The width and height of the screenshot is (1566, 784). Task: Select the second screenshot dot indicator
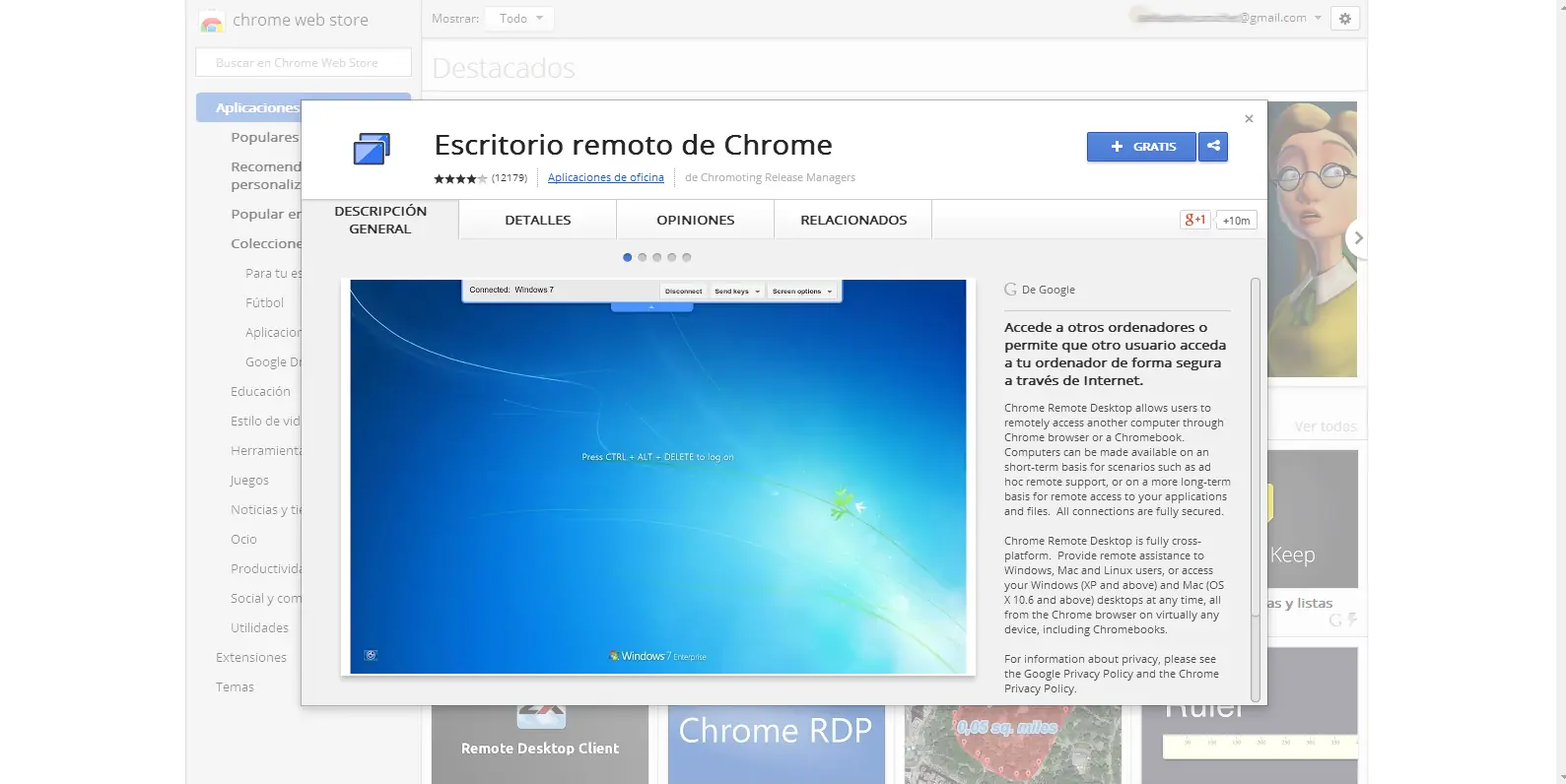pos(643,257)
